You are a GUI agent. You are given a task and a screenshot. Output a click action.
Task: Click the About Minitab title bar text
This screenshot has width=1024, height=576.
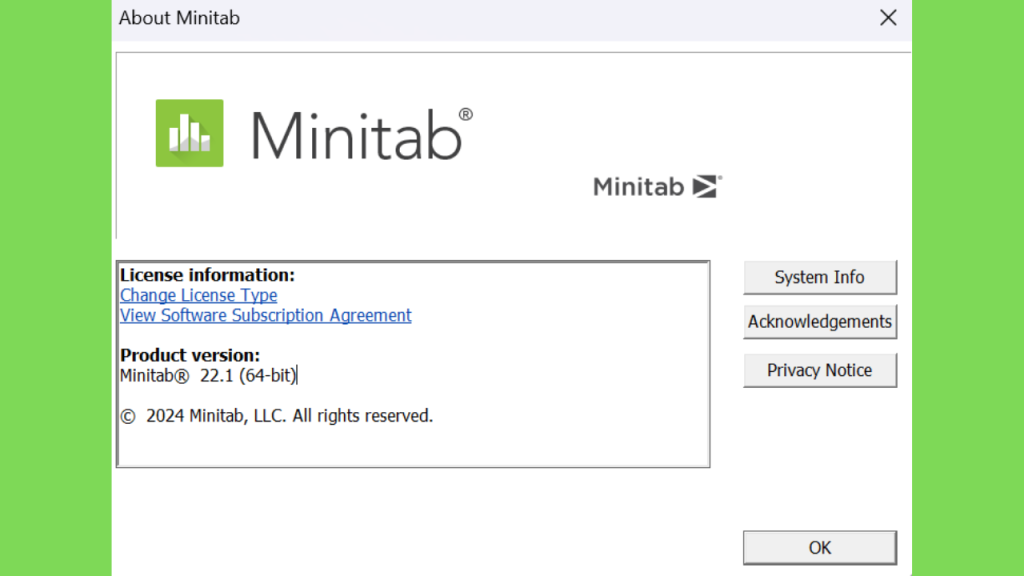click(180, 18)
